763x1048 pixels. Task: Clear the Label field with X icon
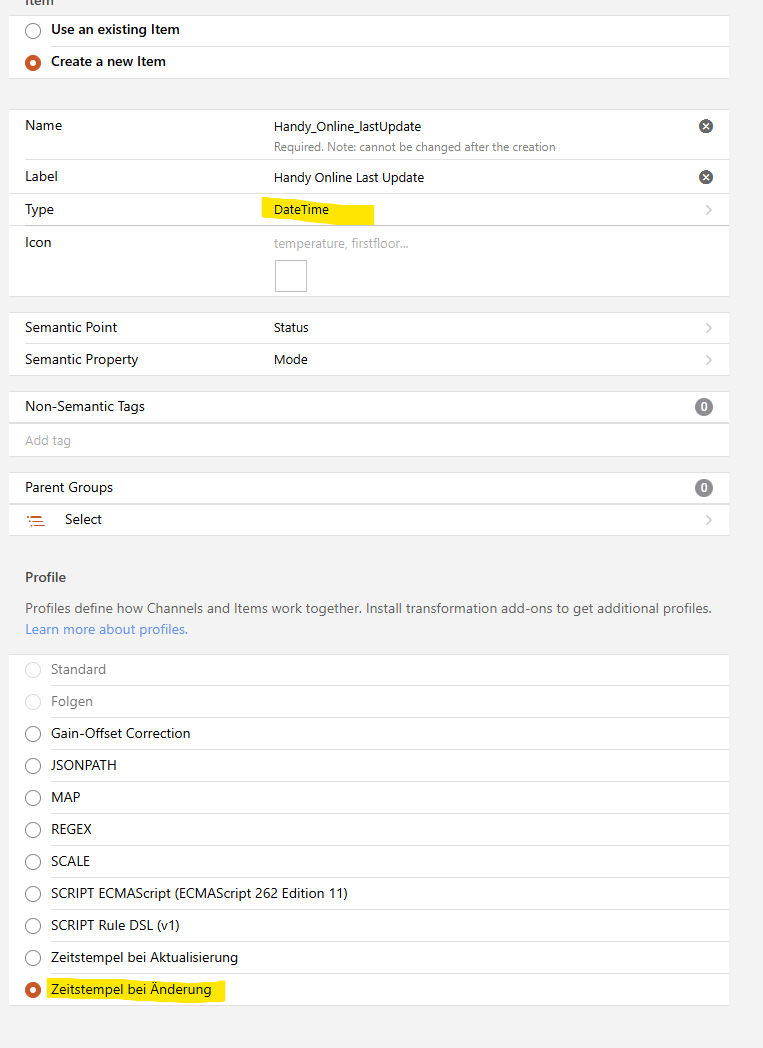pos(705,177)
